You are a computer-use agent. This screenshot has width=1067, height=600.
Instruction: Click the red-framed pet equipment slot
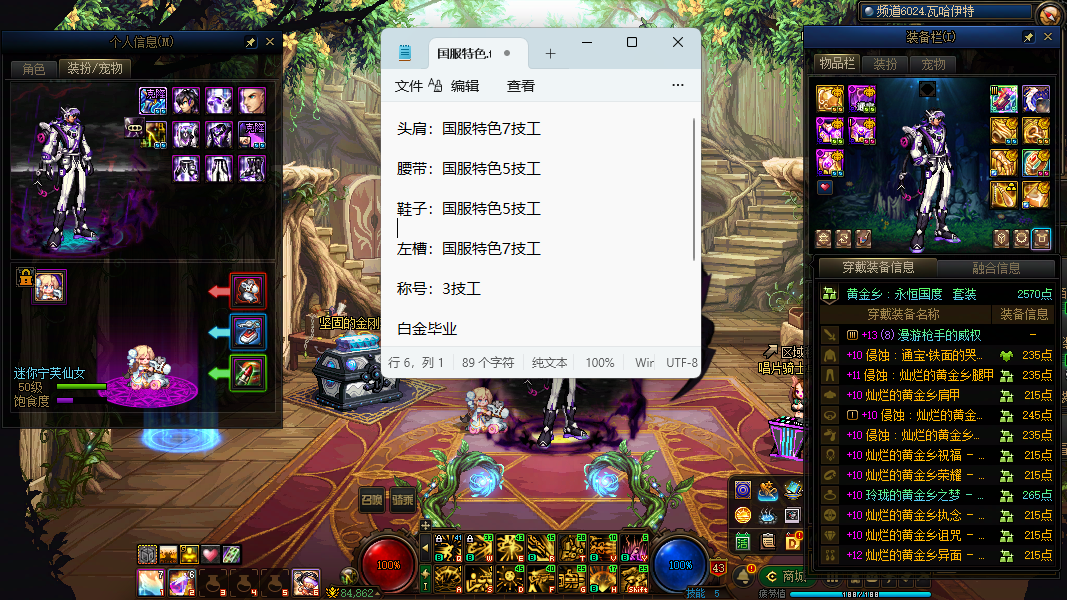248,291
